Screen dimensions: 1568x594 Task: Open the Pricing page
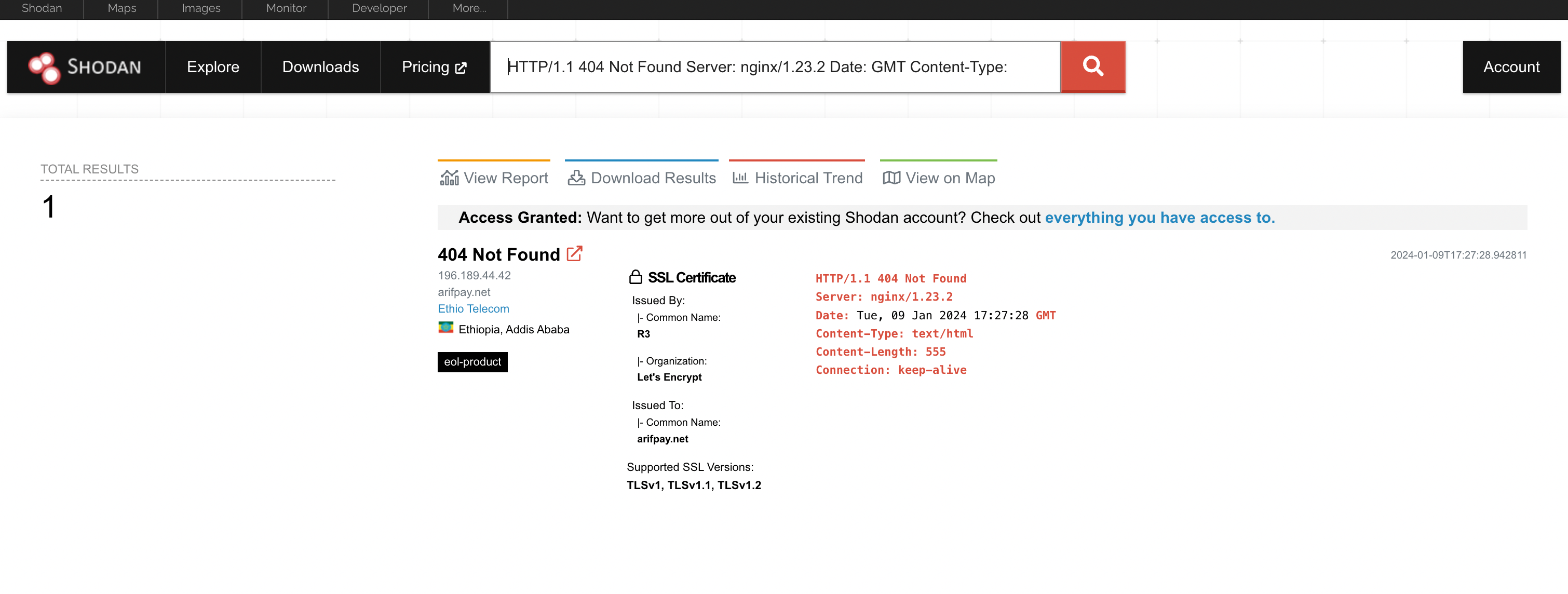[x=434, y=67]
